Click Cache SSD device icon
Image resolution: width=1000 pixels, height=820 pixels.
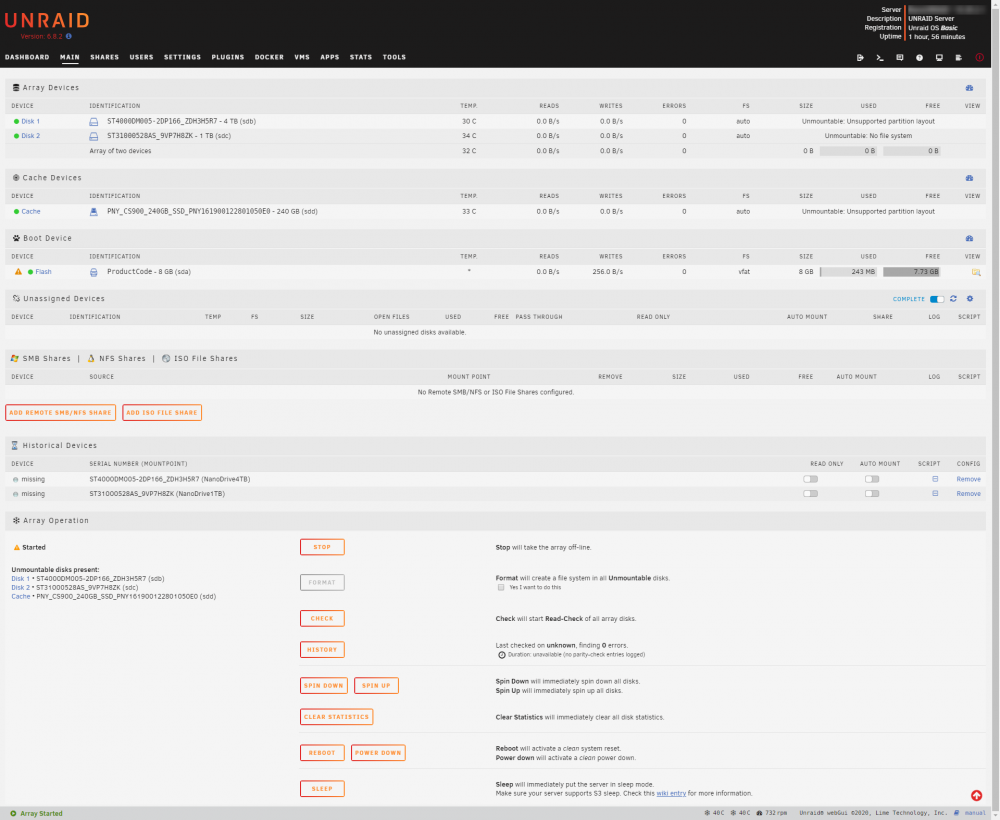point(94,212)
